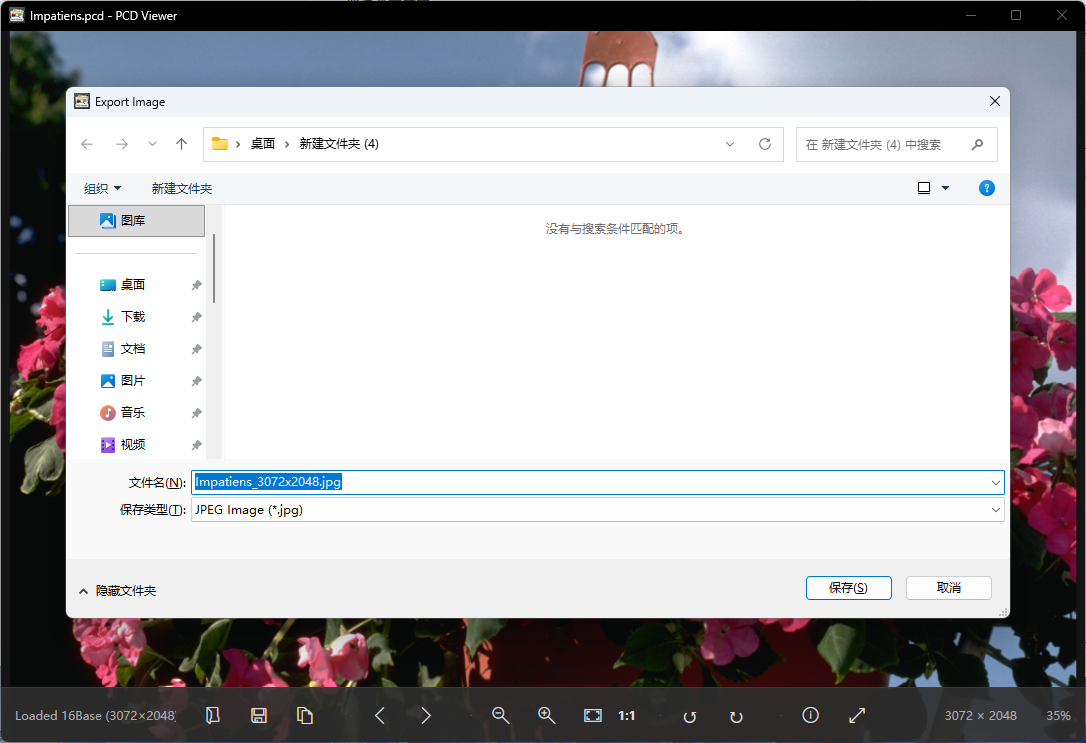Maximize the PCD Viewer window

(x=1015, y=15)
